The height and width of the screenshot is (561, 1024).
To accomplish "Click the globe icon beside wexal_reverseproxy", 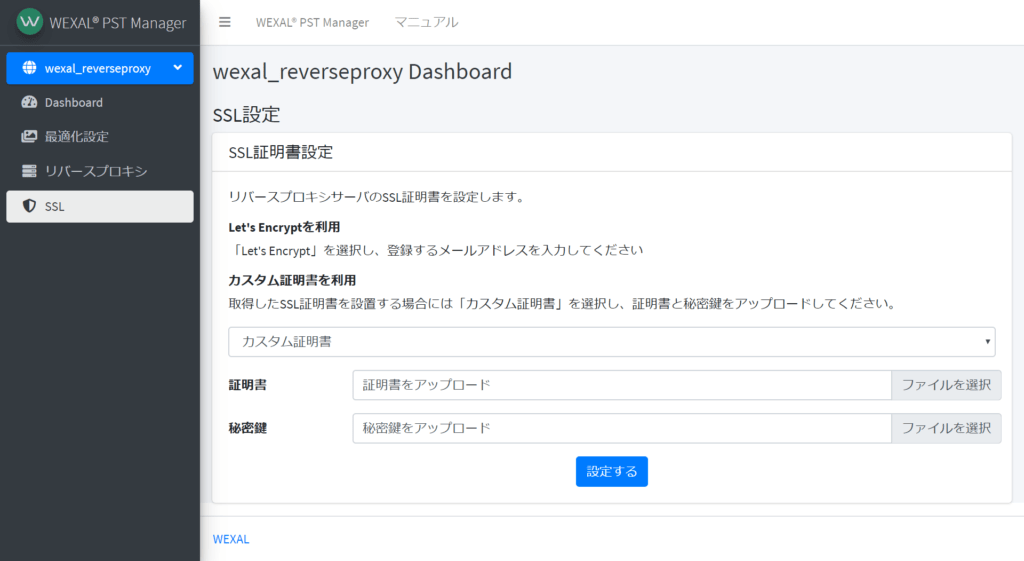I will (29, 68).
